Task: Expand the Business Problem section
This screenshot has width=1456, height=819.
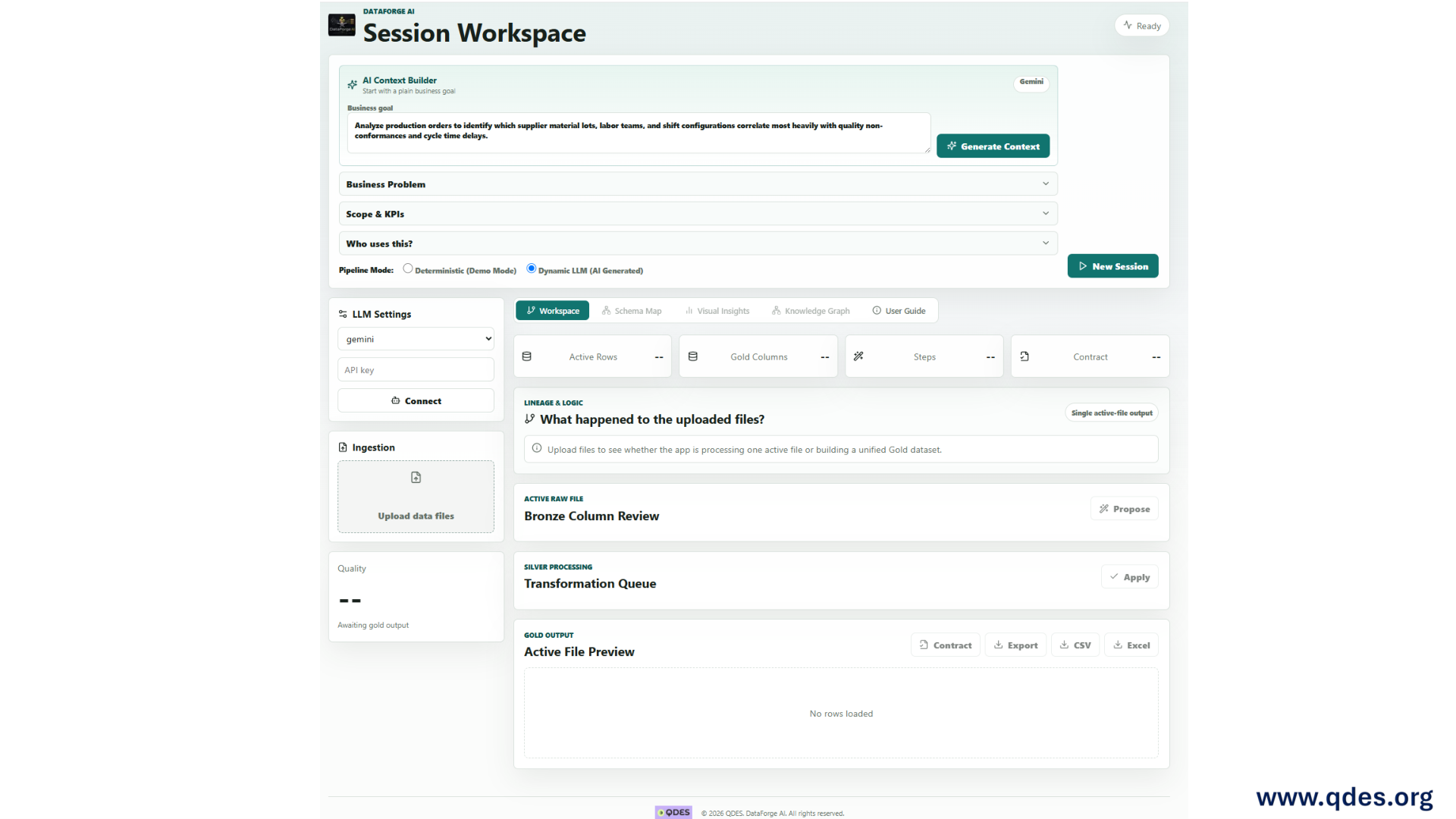Action: click(698, 184)
